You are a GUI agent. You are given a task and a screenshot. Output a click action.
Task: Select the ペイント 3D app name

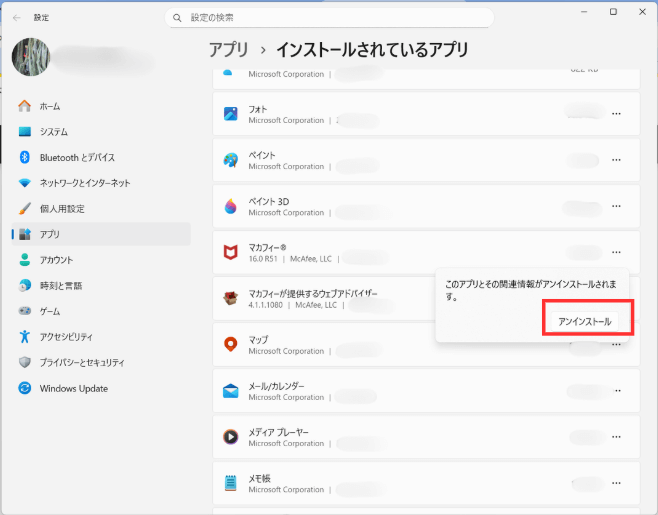[x=269, y=201]
